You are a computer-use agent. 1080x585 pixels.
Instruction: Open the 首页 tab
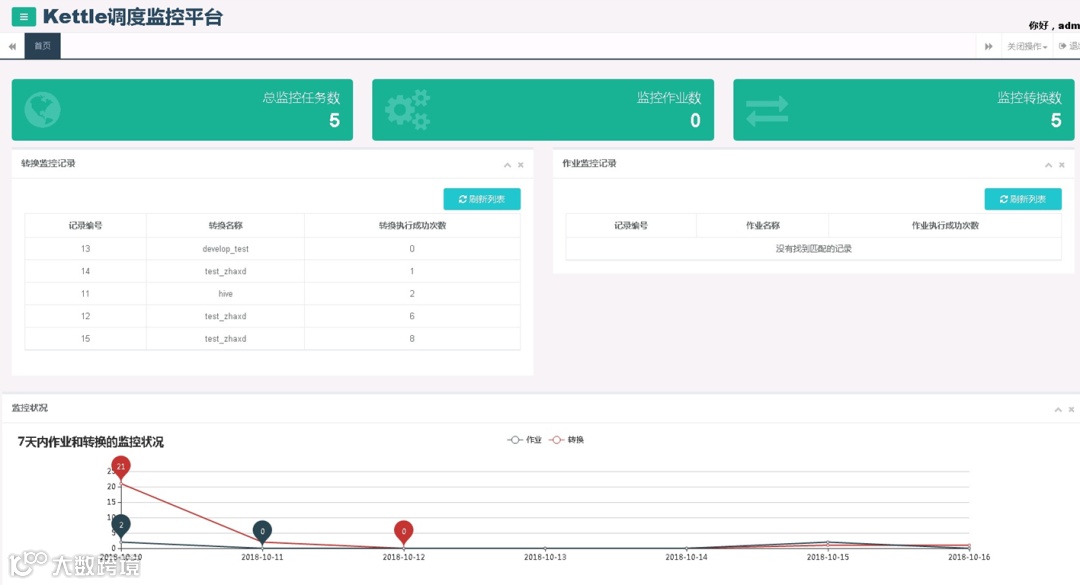(43, 46)
